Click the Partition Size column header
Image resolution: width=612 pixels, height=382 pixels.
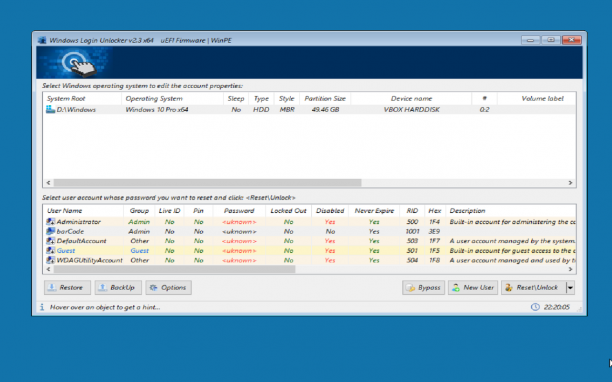(x=325, y=99)
